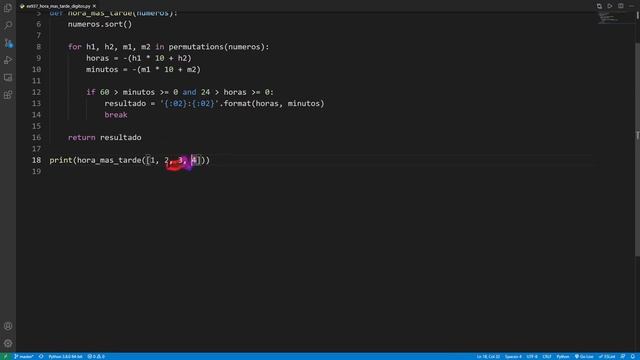Select language mode Python in status bar

(x=563, y=356)
